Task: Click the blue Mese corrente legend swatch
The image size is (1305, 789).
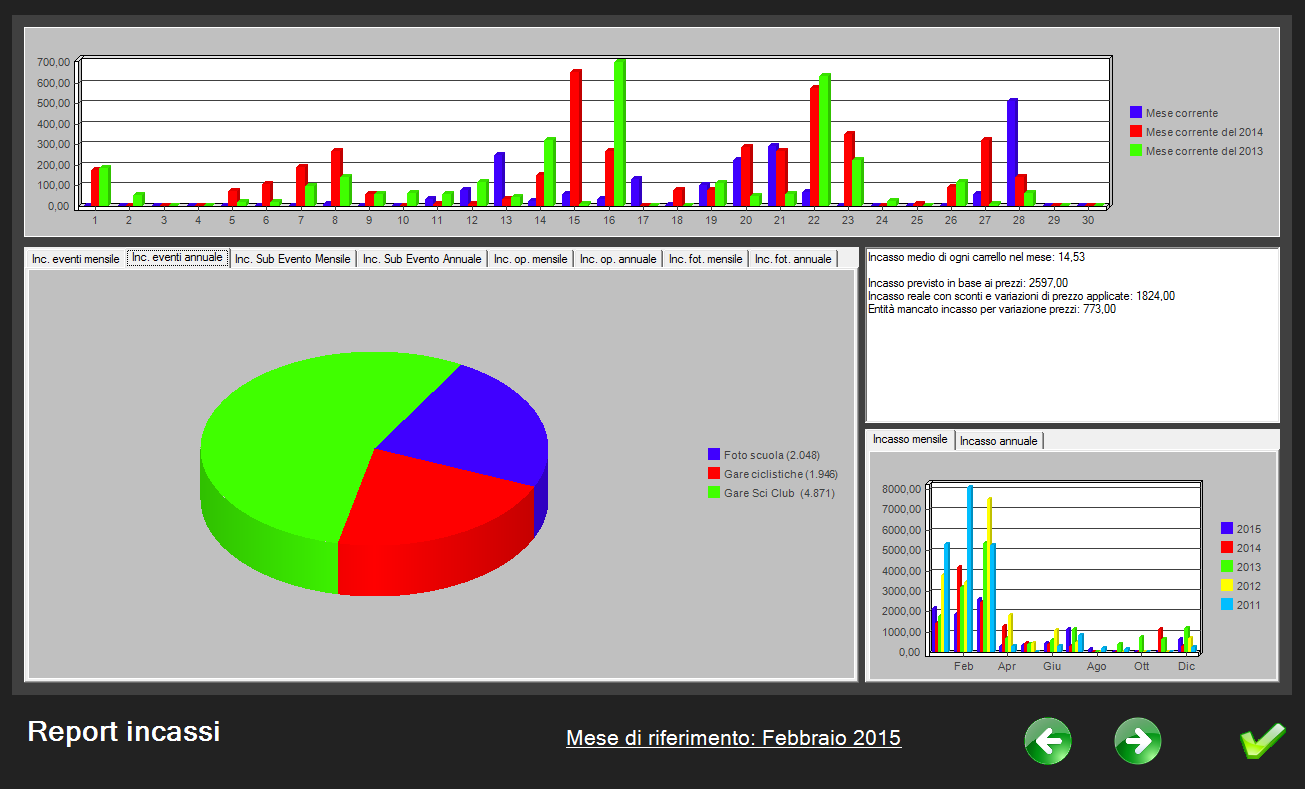Action: tap(1136, 113)
